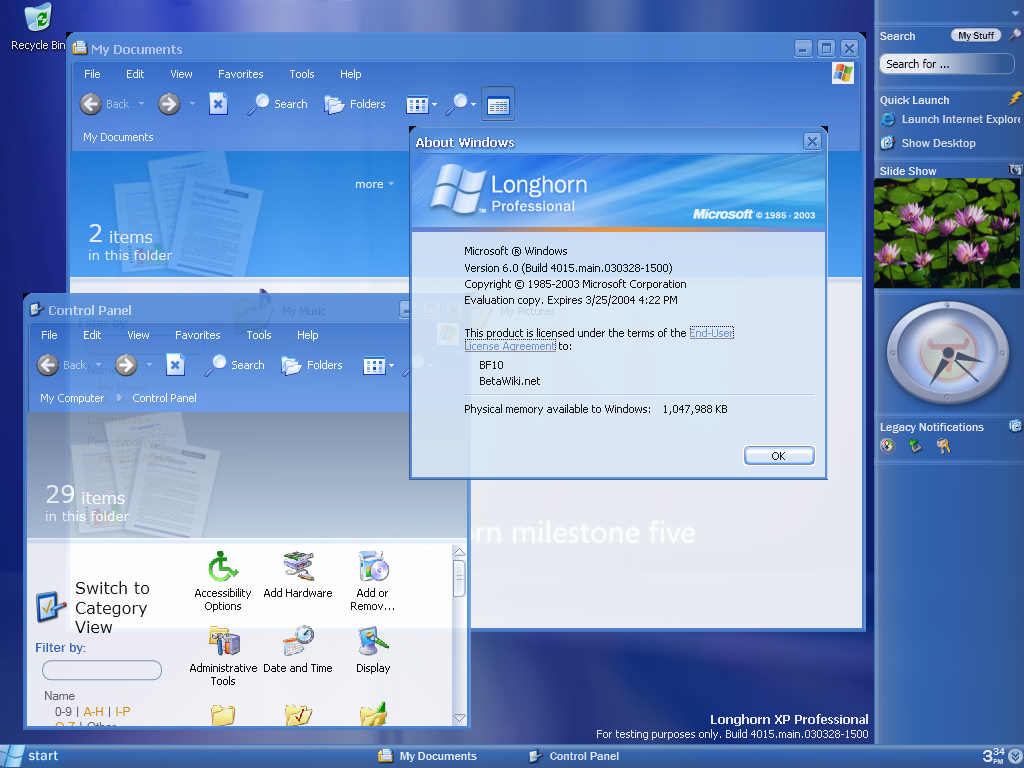Filter items by the A-H link

coord(93,712)
